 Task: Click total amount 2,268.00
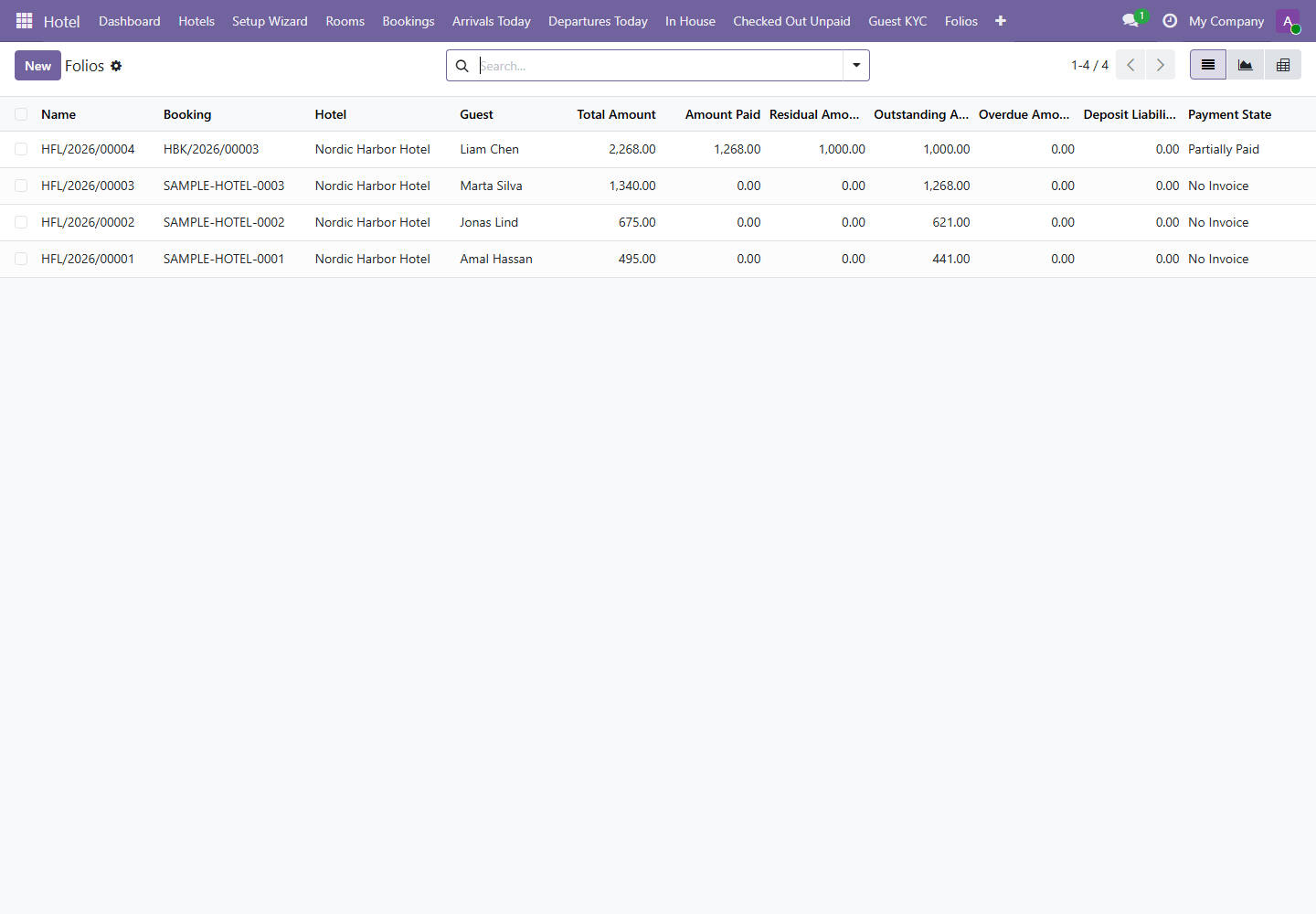tap(632, 149)
